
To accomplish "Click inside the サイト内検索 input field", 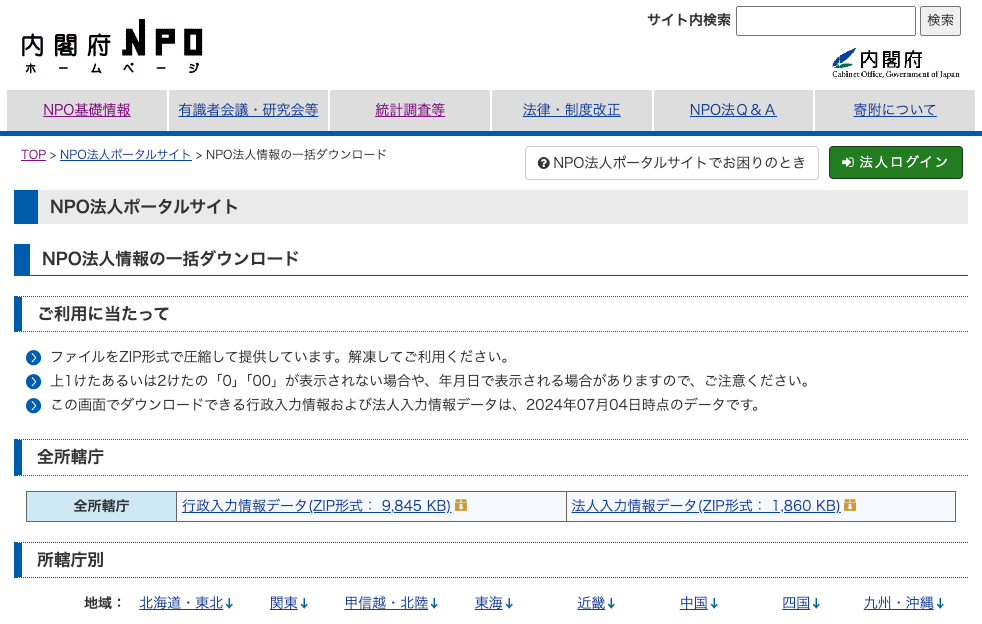I will pos(825,20).
